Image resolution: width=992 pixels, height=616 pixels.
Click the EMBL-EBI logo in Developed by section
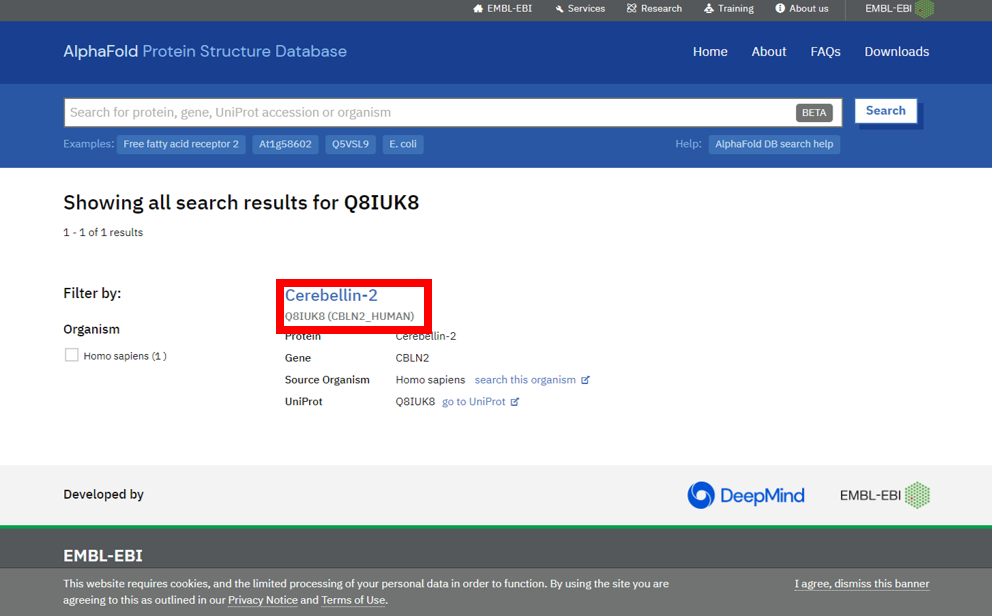point(884,495)
